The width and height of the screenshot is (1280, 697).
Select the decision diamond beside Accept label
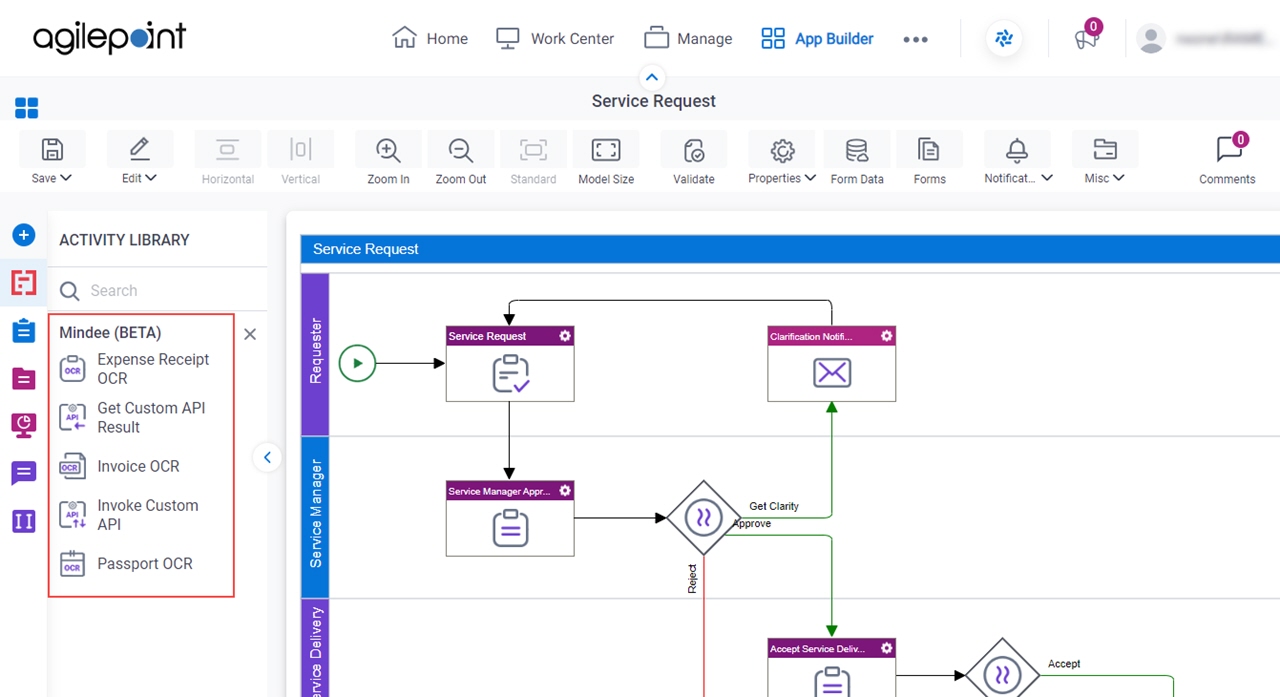click(1002, 675)
